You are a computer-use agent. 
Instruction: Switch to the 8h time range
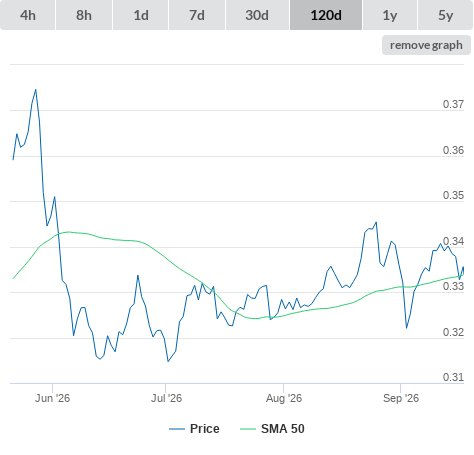pos(84,15)
